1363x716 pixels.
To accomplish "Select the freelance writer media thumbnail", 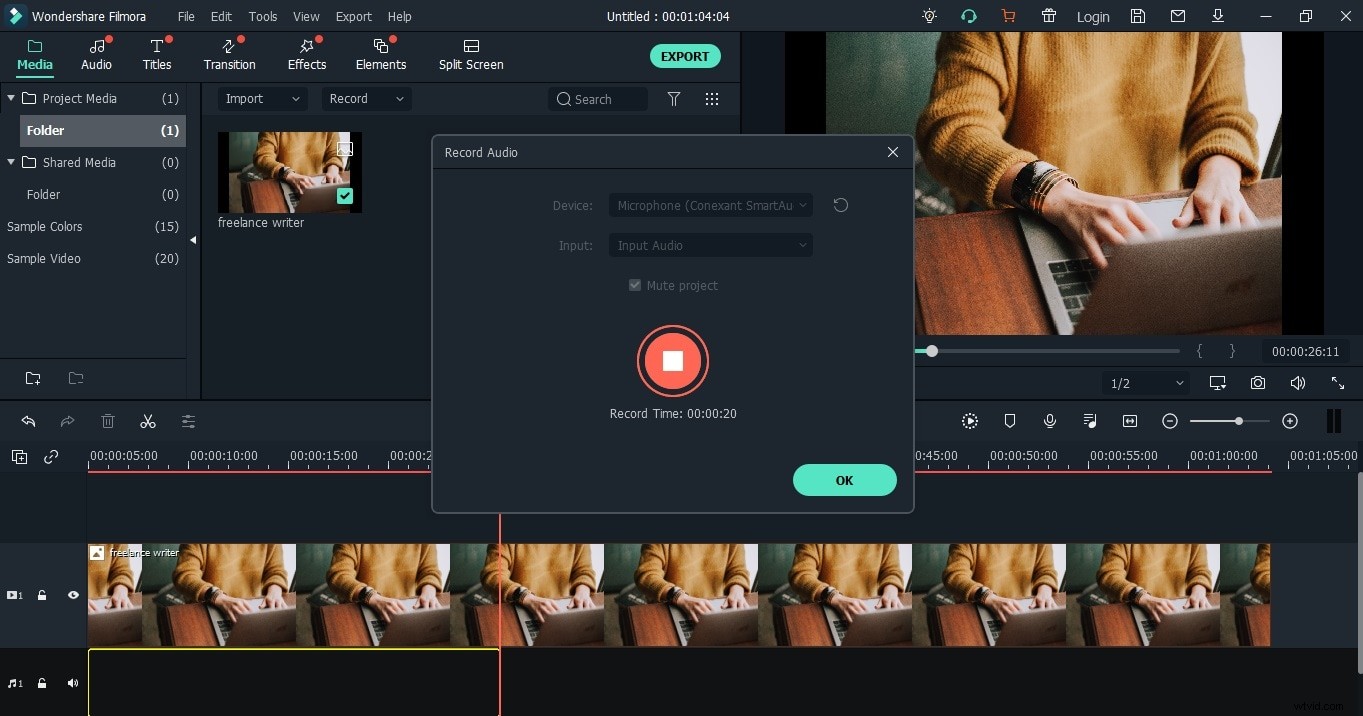I will [x=289, y=172].
